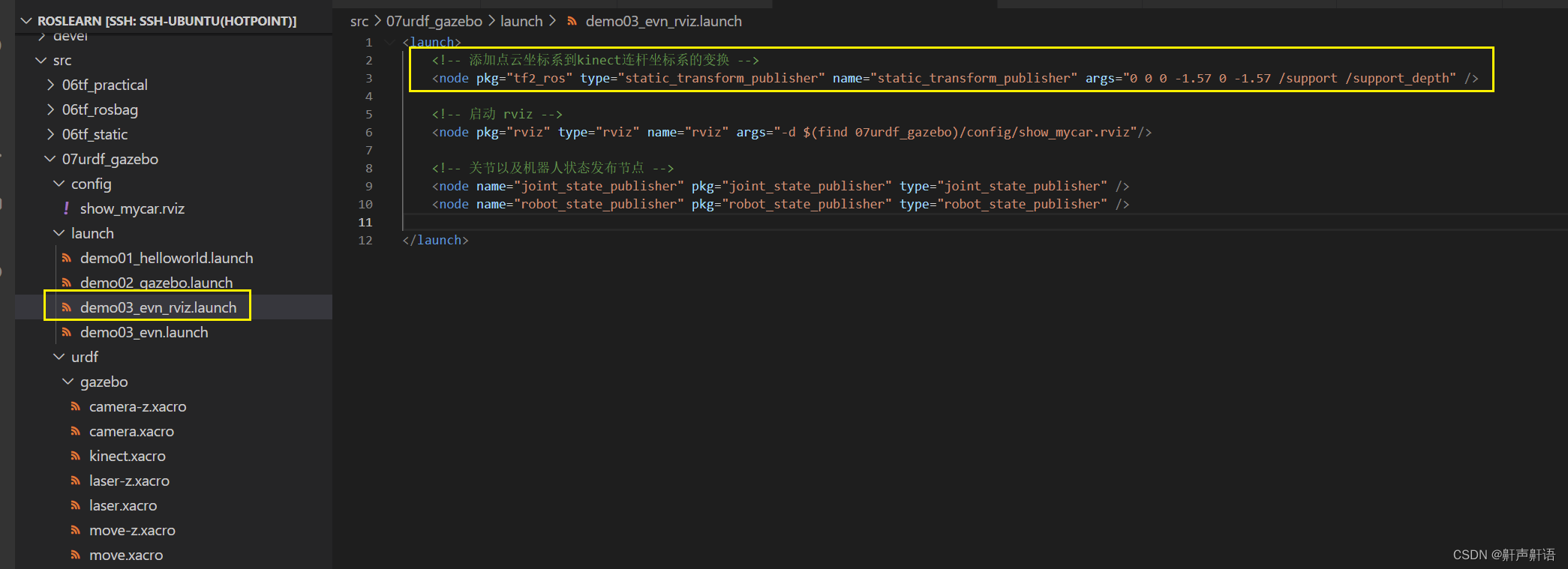Open demo03_evn.launch file
Image resolution: width=1568 pixels, height=569 pixels.
144,332
